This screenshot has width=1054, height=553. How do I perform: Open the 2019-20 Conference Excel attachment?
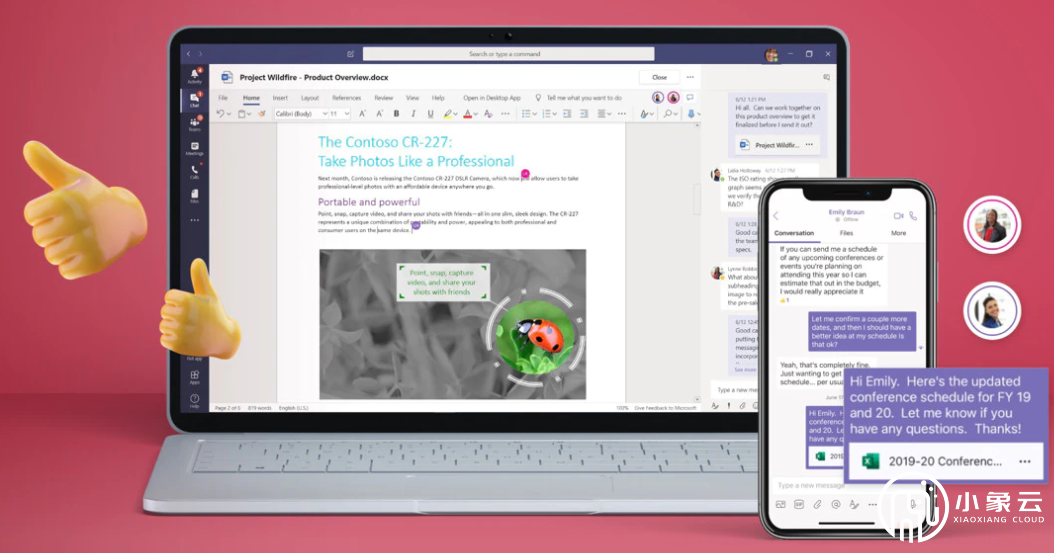[x=946, y=461]
